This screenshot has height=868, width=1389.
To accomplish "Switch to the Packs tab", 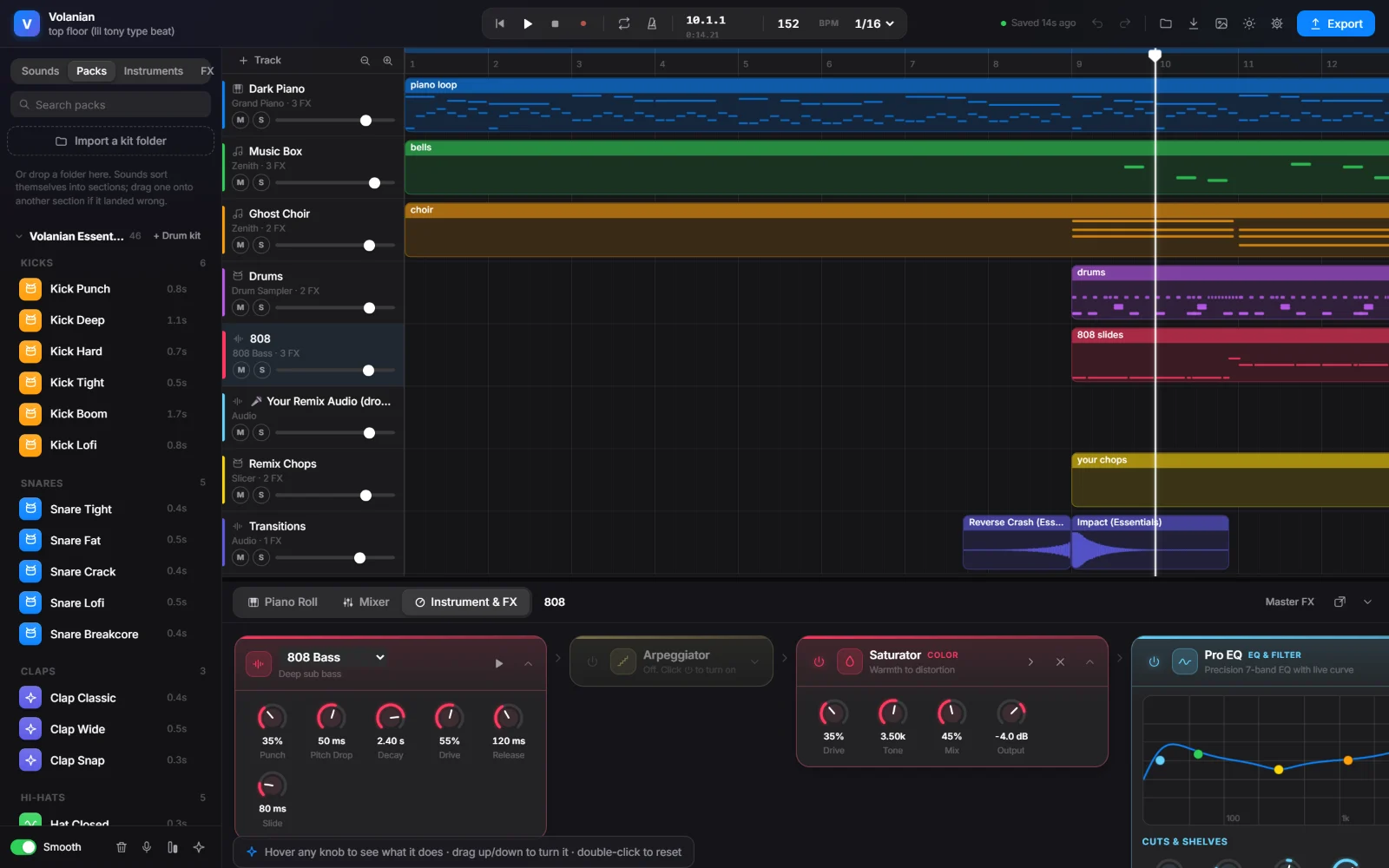I will [91, 71].
